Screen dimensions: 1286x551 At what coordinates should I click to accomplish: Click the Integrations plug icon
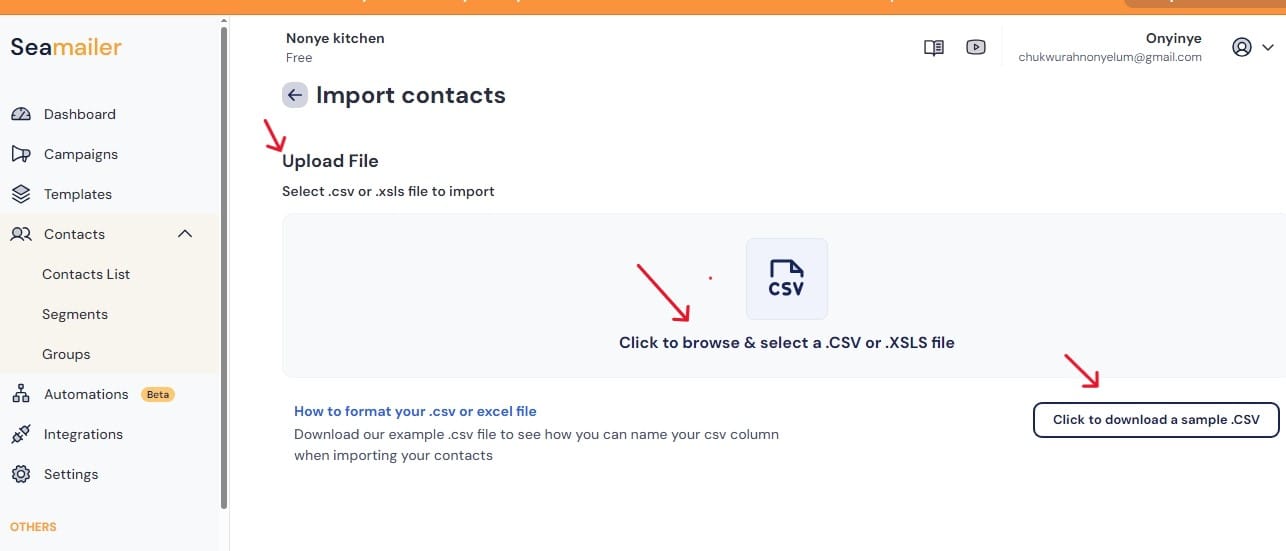[x=21, y=434]
